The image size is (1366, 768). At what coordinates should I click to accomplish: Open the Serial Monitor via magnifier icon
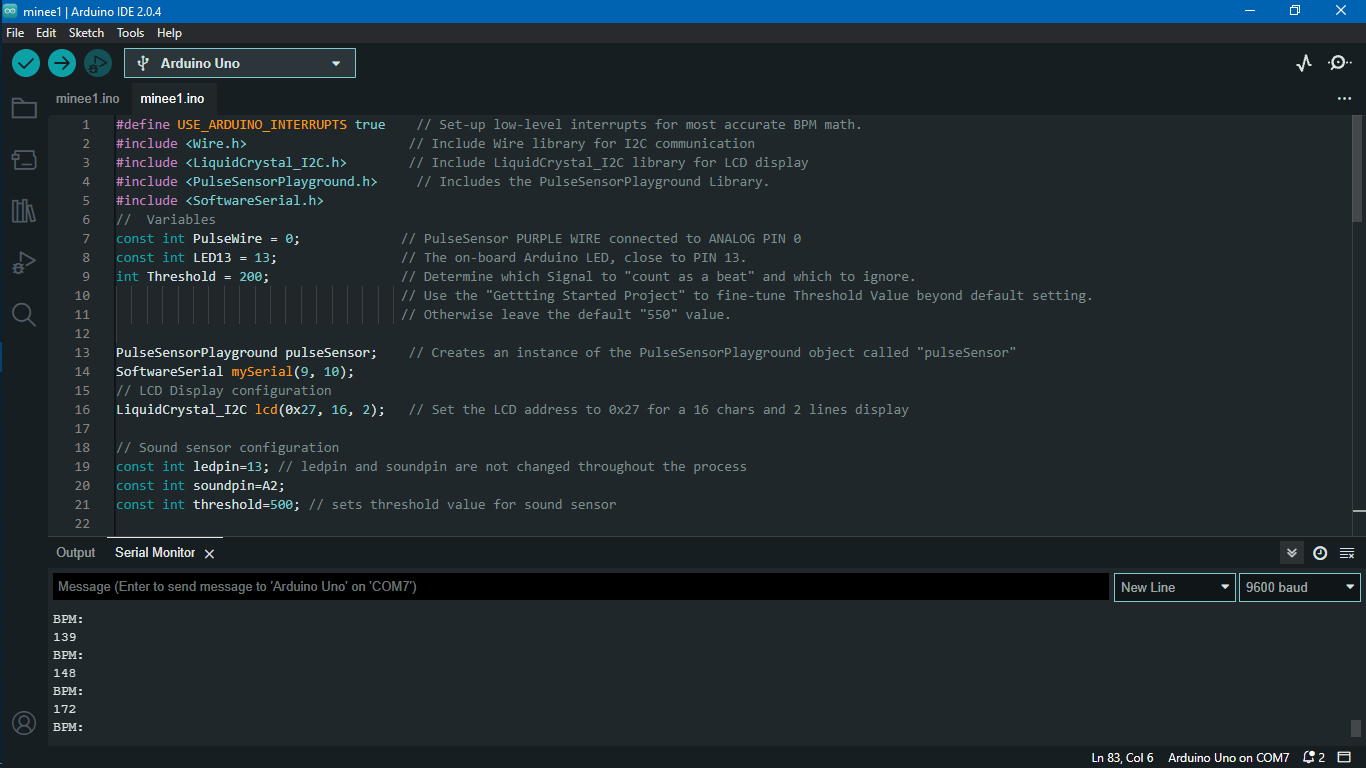point(1340,62)
